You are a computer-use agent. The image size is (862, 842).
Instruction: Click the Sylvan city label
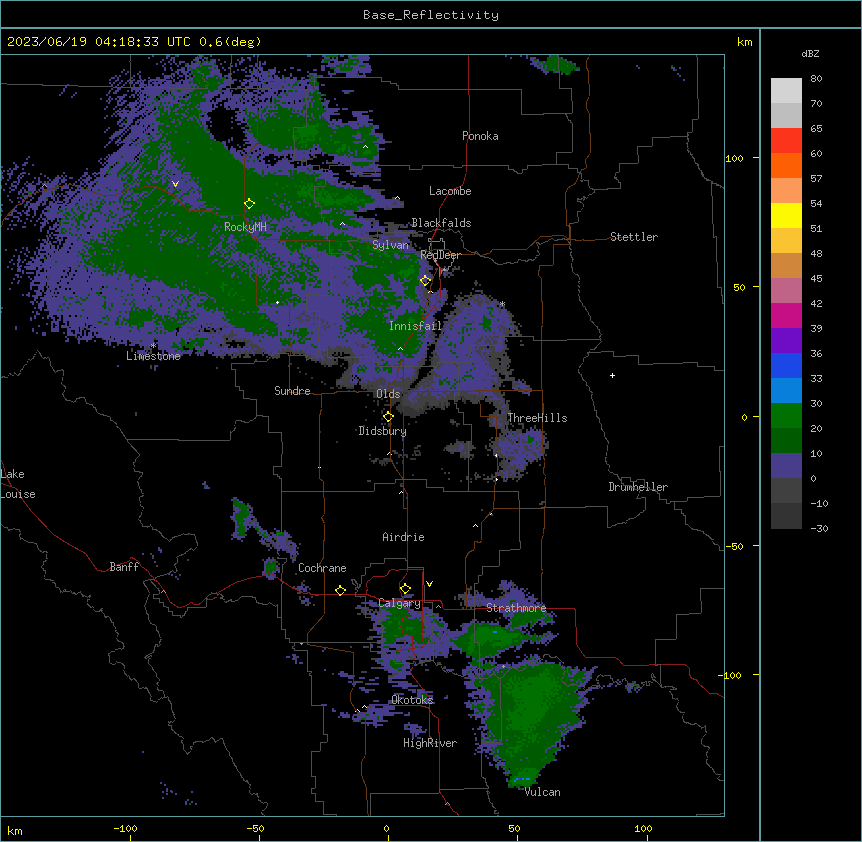point(390,245)
